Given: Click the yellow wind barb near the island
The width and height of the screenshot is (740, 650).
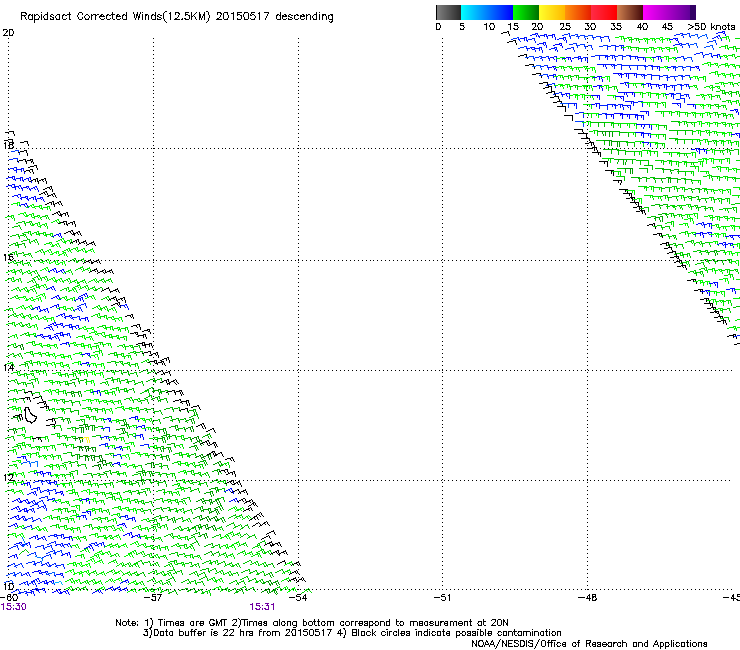Looking at the screenshot, I should [85, 439].
